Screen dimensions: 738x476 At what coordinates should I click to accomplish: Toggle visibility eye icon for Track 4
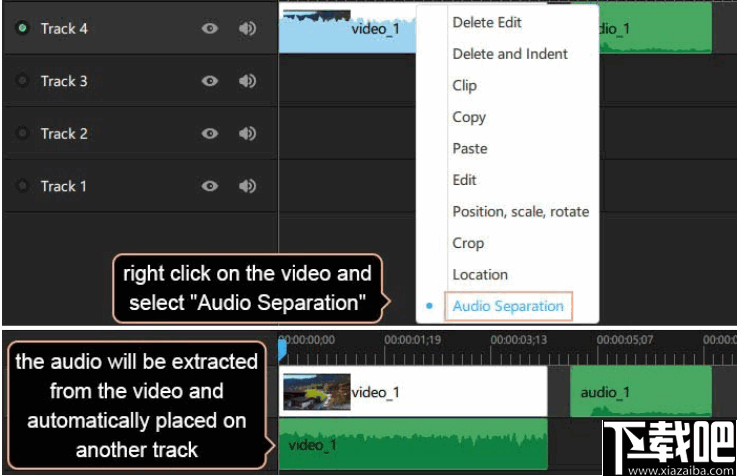(x=210, y=28)
